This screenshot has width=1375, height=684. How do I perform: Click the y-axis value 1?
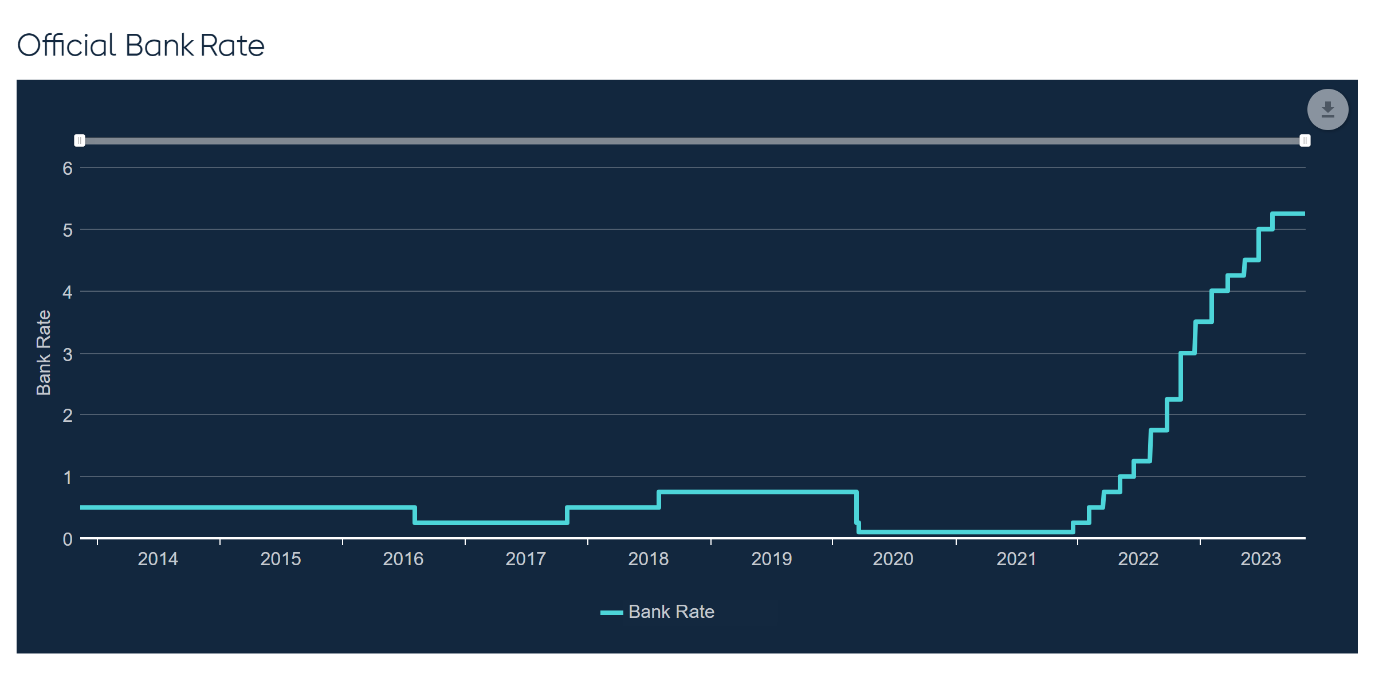coord(68,477)
